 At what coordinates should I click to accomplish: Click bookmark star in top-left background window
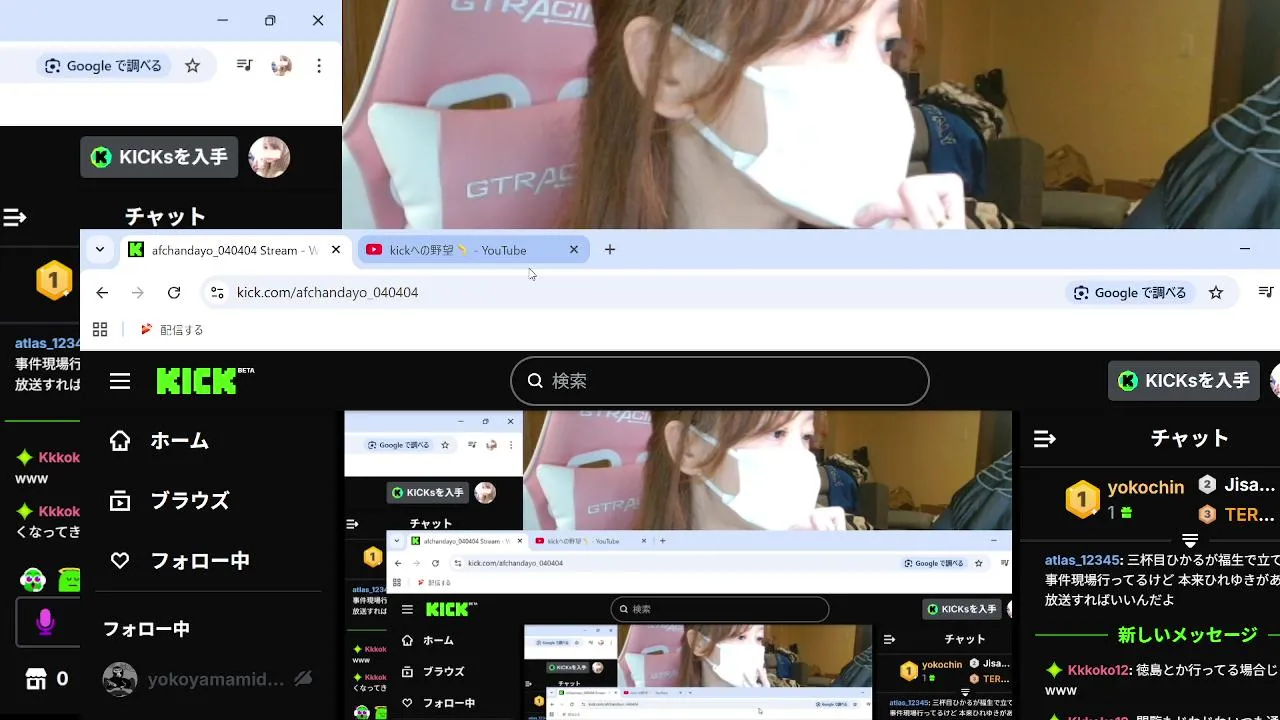[x=193, y=65]
